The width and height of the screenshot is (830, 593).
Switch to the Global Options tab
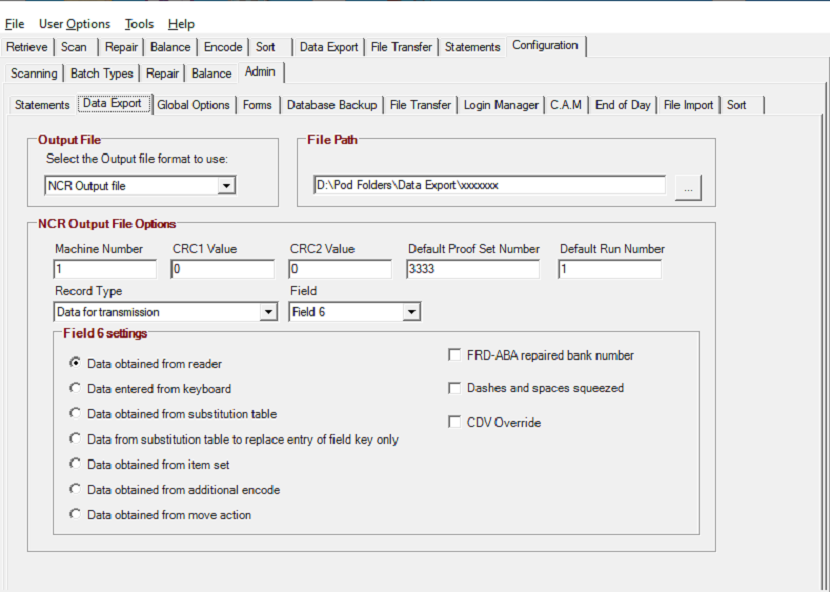click(193, 105)
